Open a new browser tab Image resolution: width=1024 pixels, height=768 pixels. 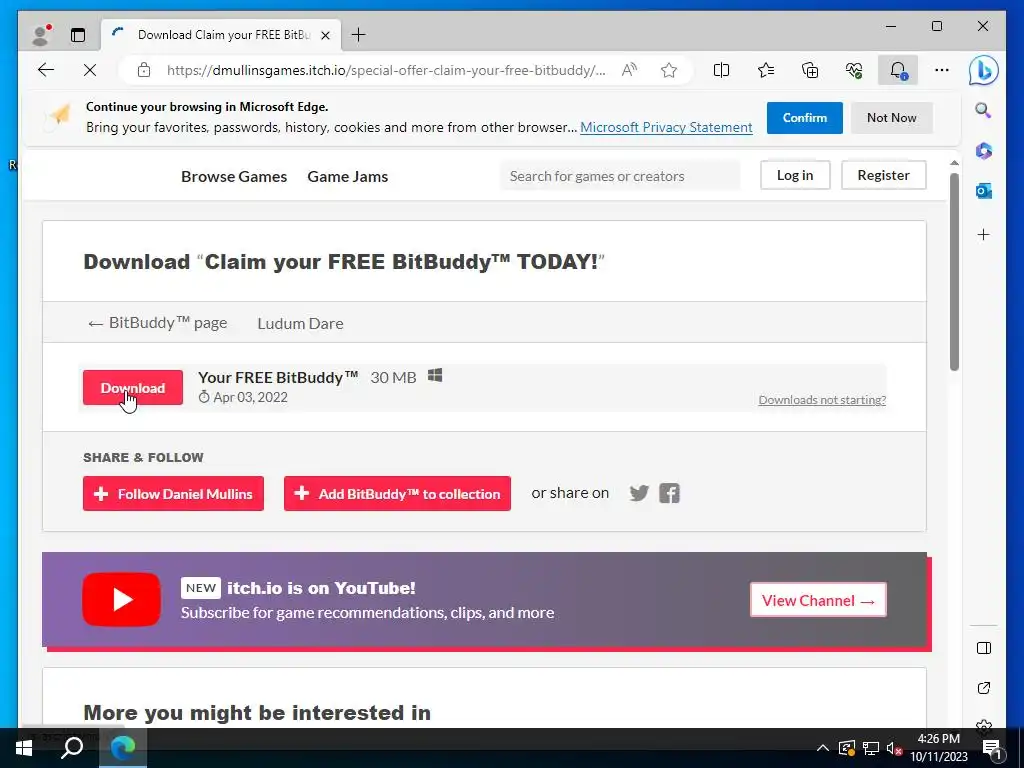point(359,35)
